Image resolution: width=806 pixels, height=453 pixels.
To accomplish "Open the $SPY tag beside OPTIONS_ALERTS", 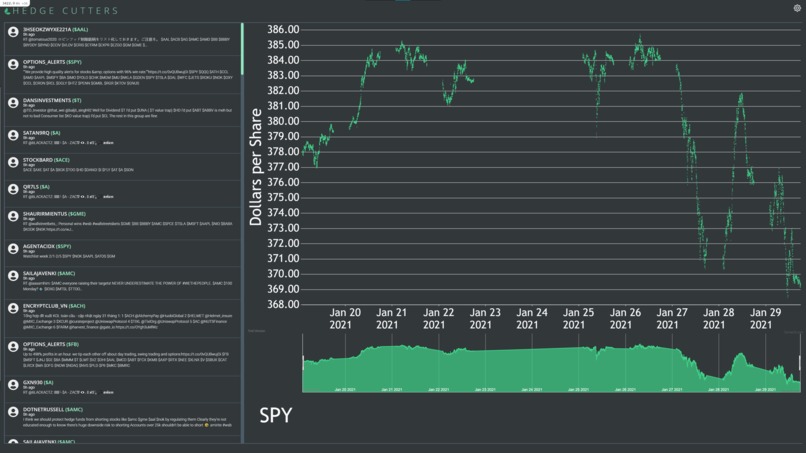I will (x=74, y=62).
